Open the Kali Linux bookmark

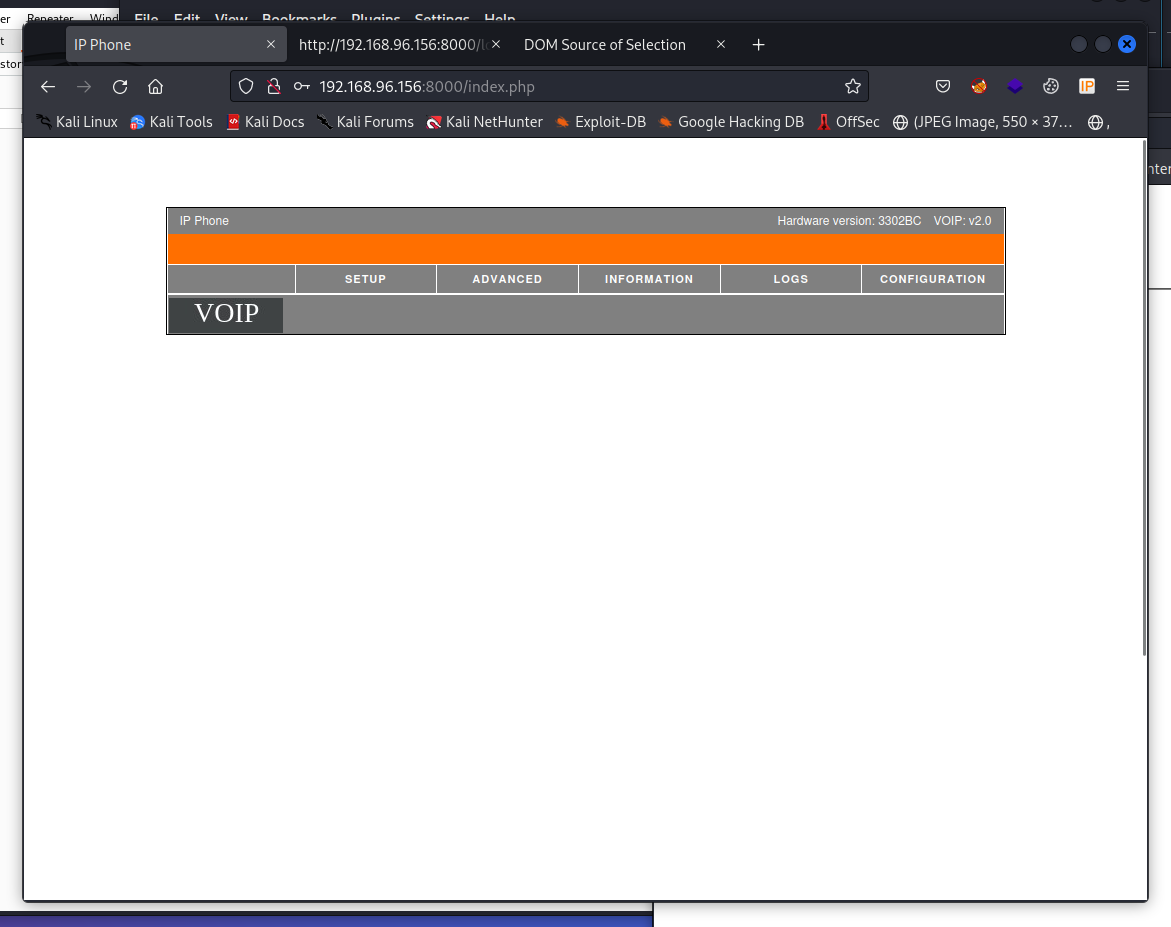click(77, 122)
